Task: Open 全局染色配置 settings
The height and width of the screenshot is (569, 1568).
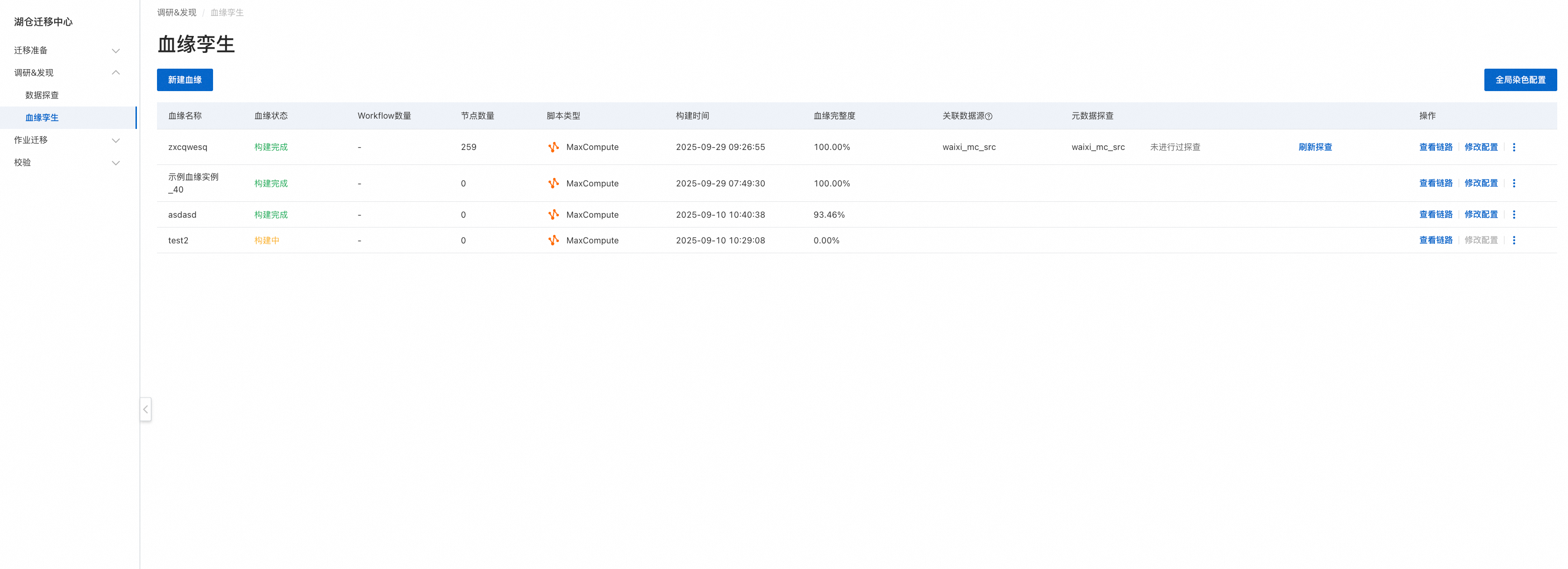Action: 1520,80
